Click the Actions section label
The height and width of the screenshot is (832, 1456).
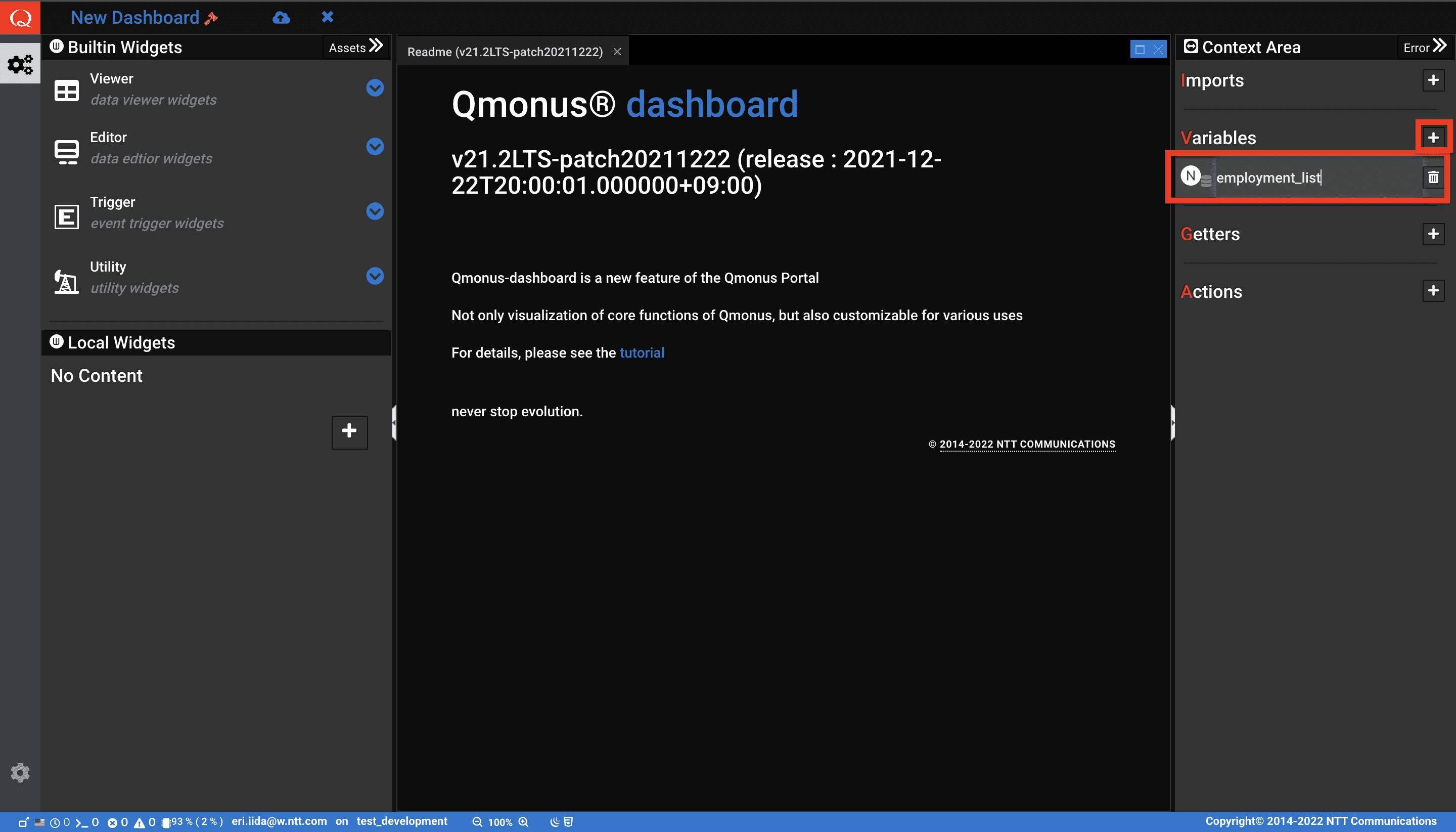(x=1211, y=291)
